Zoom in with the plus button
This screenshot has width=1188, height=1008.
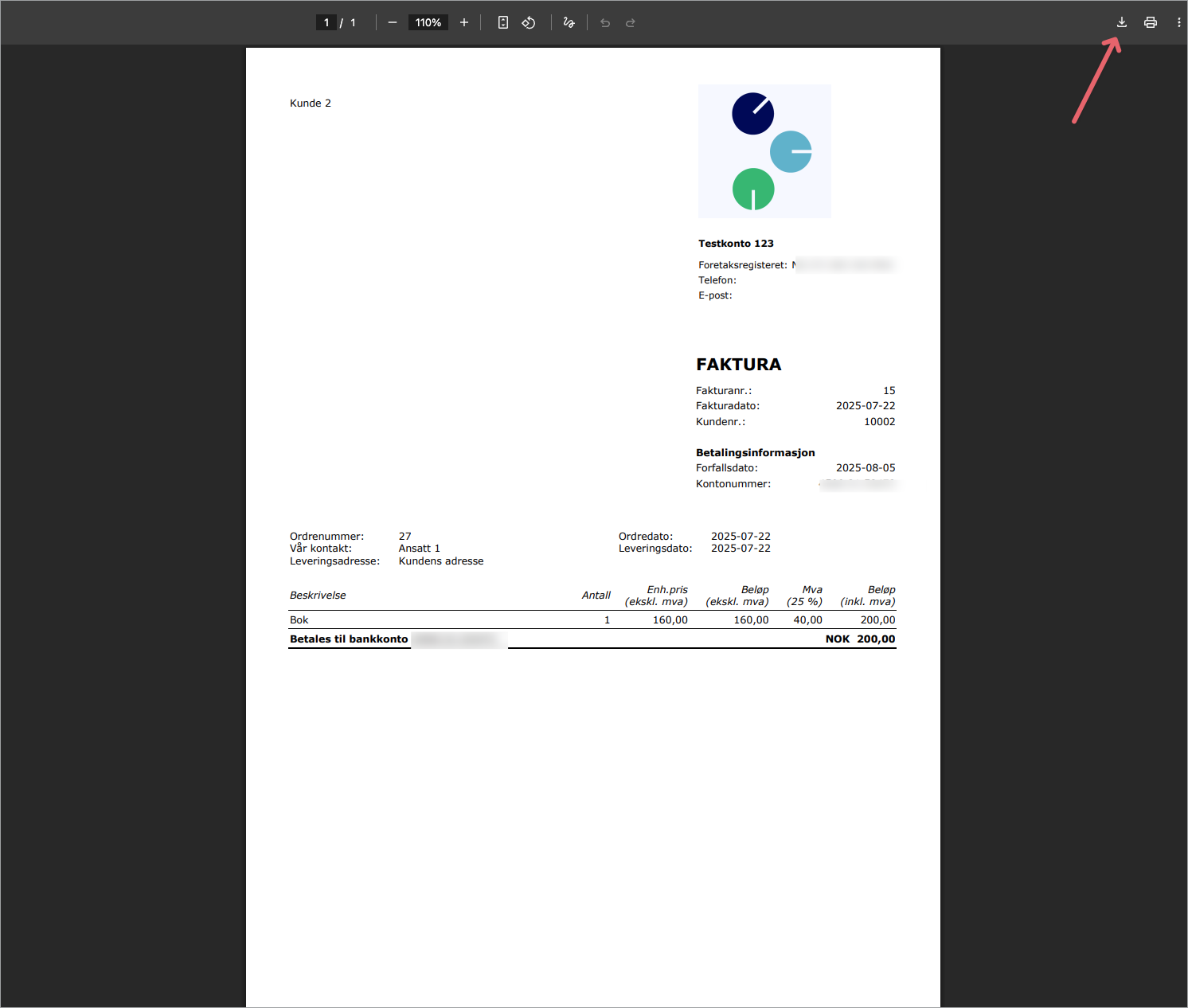(464, 22)
